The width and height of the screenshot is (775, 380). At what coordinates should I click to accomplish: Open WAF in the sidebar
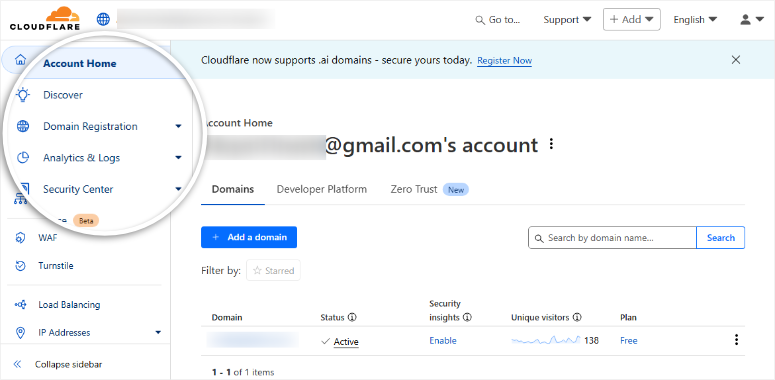(48, 238)
